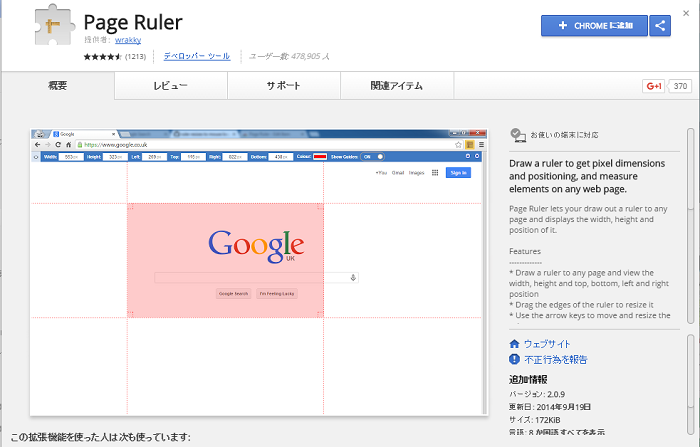The image size is (700, 447).
Task: Click the 不正行為を報告 link
Action: point(556,359)
